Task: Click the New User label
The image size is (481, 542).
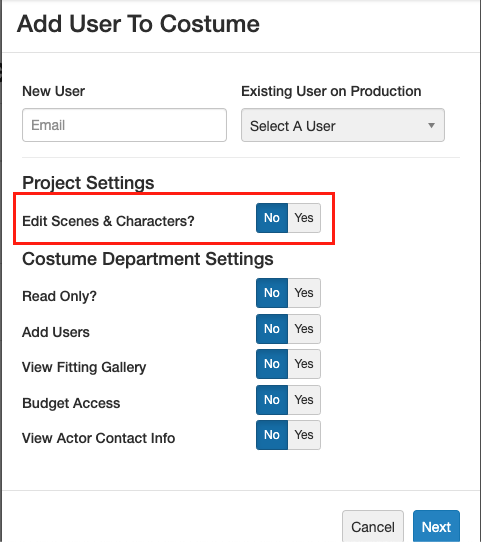Action: point(54,91)
